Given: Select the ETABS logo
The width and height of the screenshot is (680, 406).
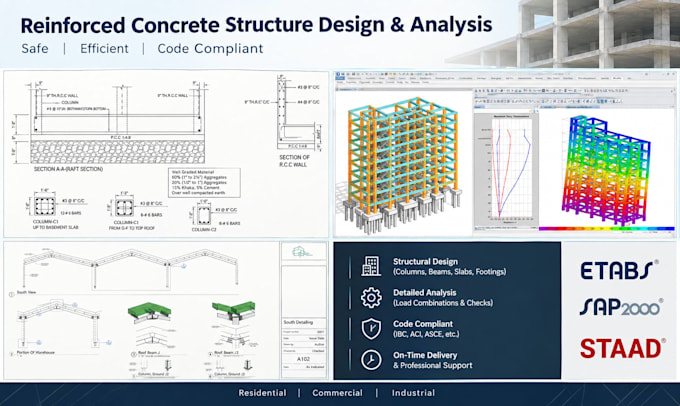Looking at the screenshot, I should [619, 270].
